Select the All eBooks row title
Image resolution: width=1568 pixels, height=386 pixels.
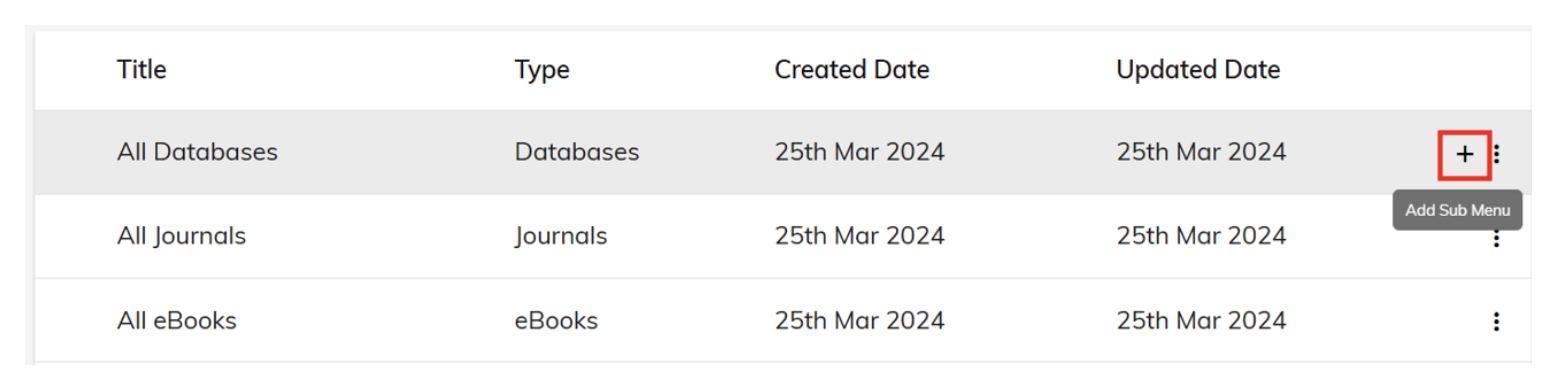(x=177, y=321)
